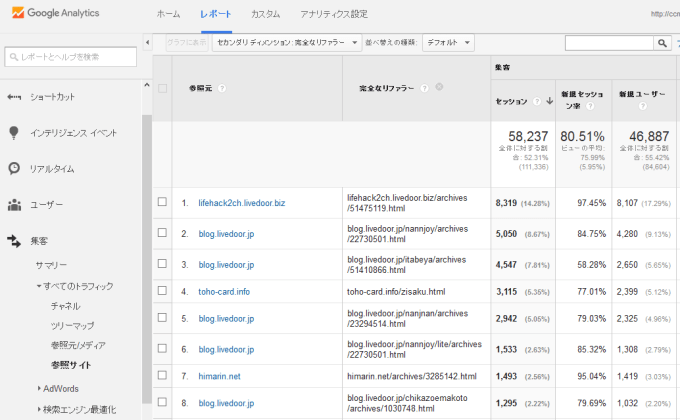Tick the checkbox for toho-card.info row

(x=162, y=292)
